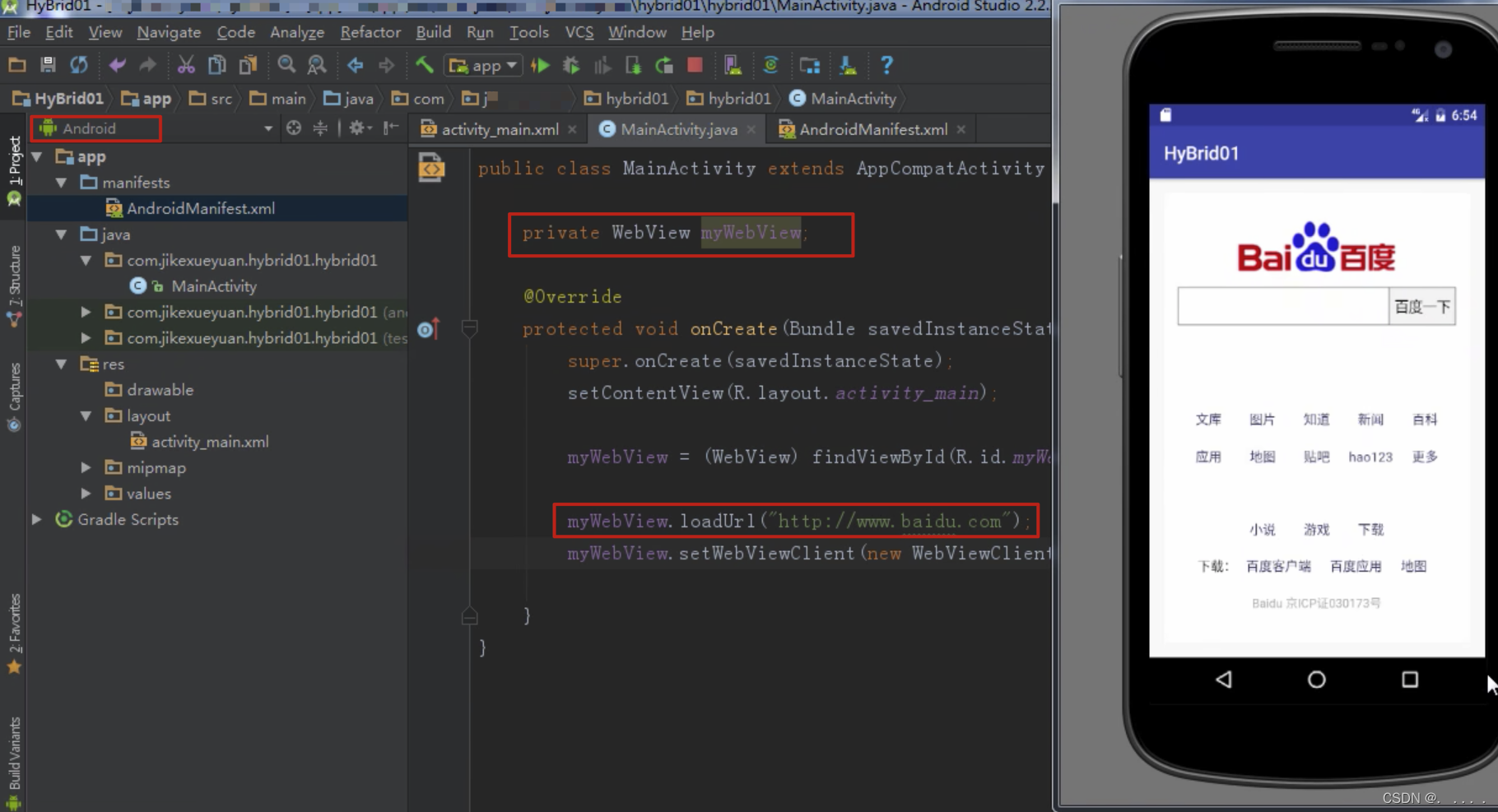The width and height of the screenshot is (1498, 812).
Task: Click the 百度一下 search button in emulator
Action: pyautogui.click(x=1422, y=306)
